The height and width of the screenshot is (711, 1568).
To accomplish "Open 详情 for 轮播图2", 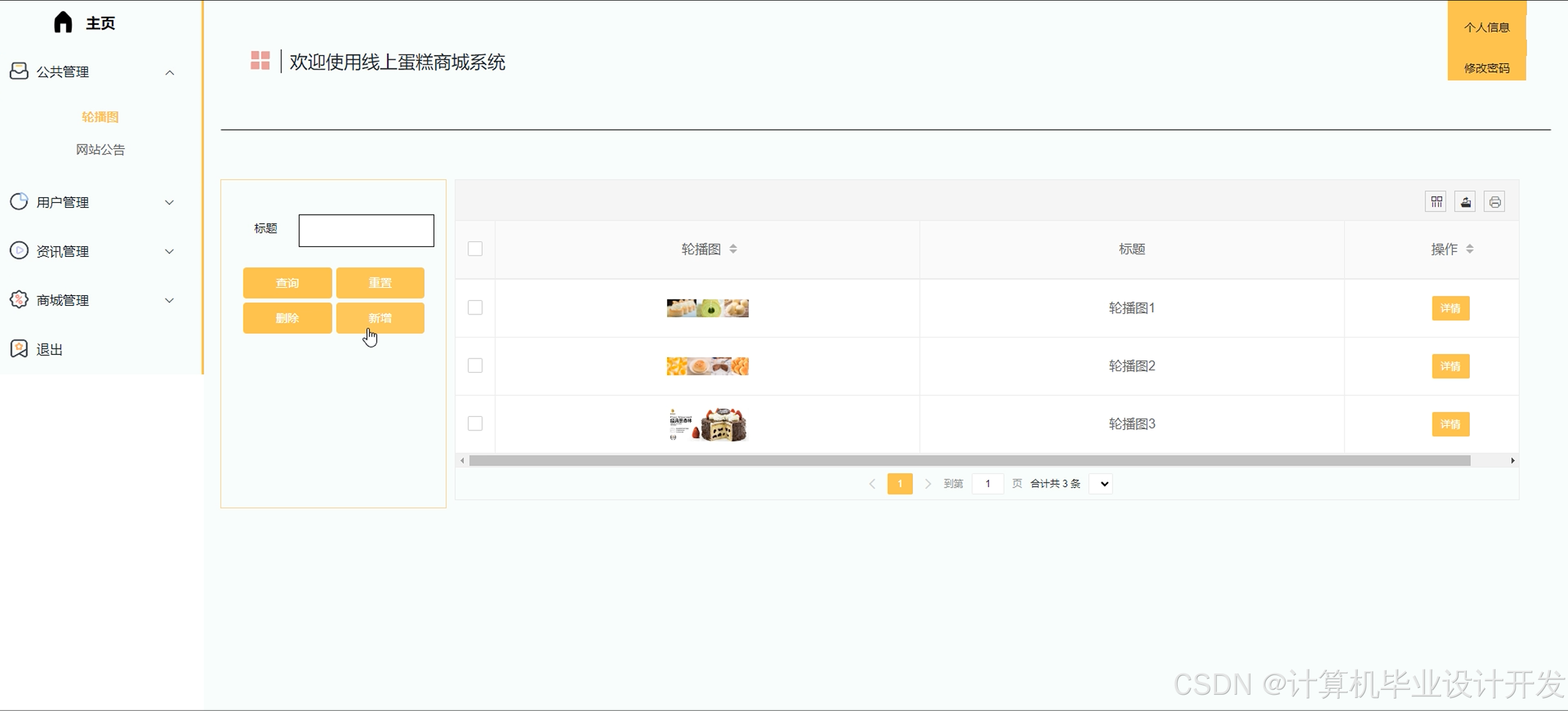I will (x=1450, y=366).
